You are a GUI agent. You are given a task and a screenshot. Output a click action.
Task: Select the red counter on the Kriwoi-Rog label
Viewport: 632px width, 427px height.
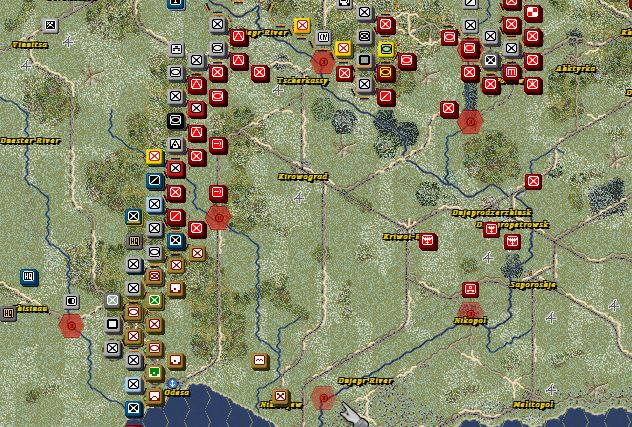[428, 242]
